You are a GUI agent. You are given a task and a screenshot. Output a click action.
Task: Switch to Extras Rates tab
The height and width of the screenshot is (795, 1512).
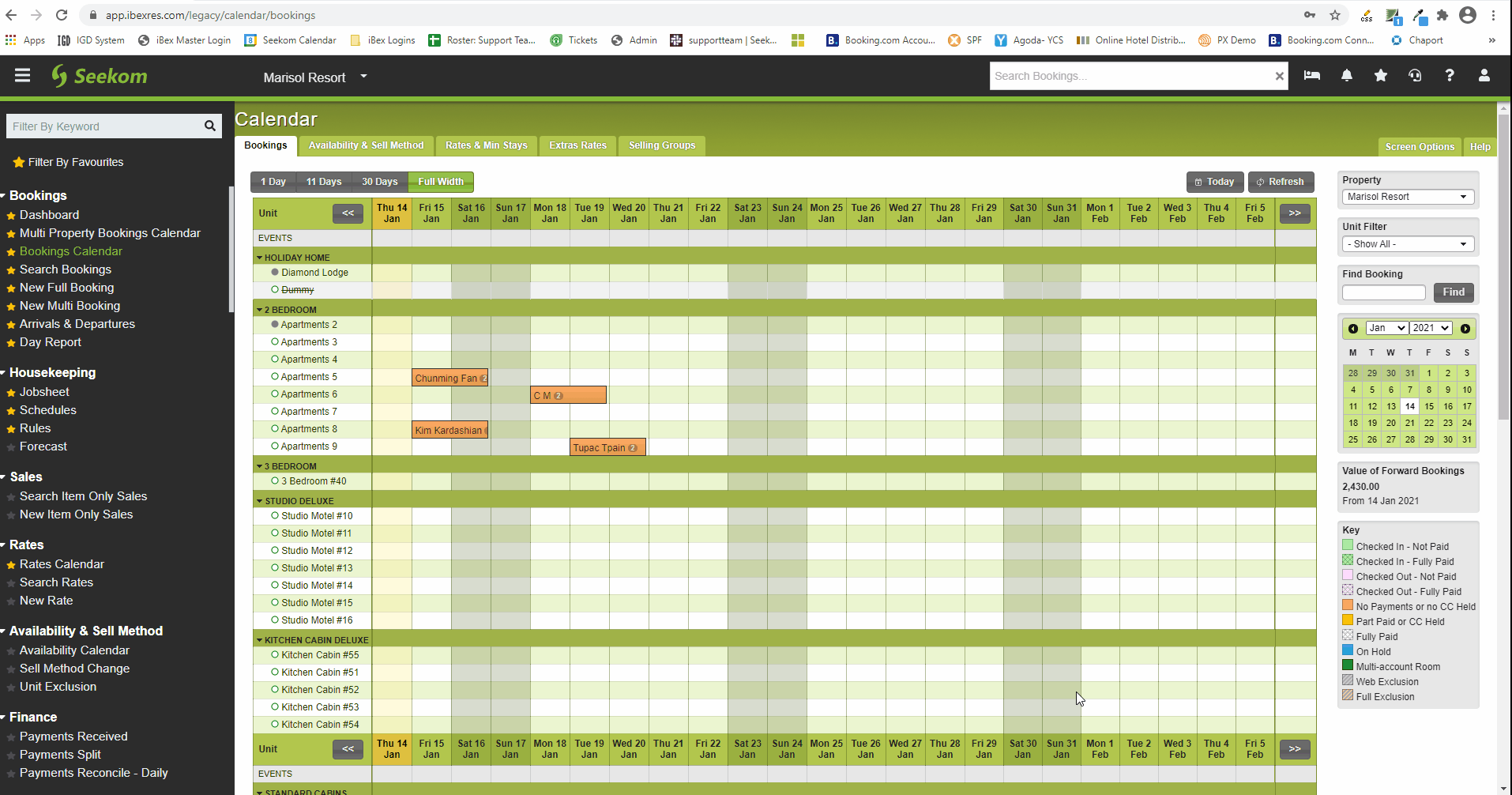point(577,145)
